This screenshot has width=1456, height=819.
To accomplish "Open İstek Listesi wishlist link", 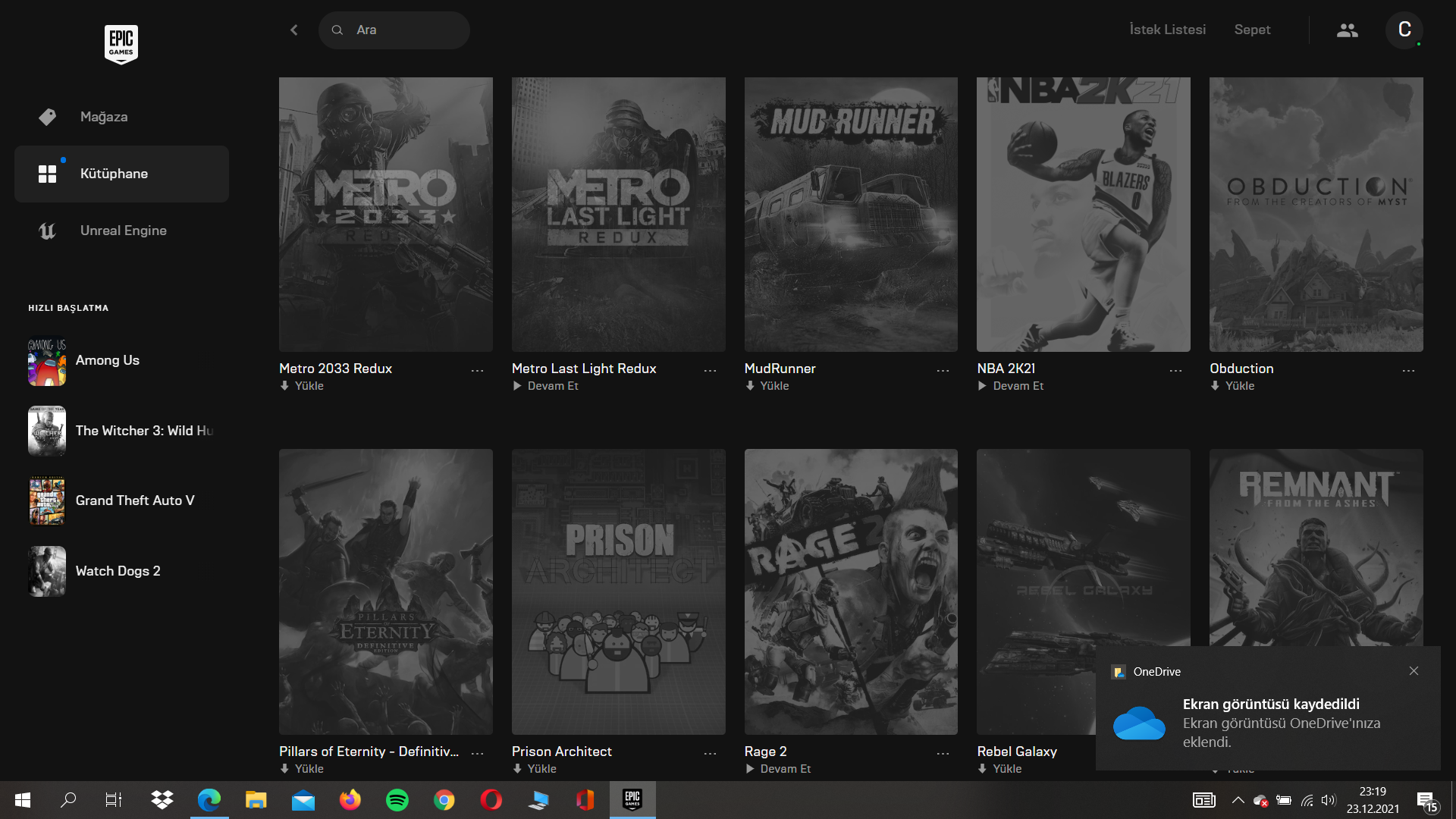I will pos(1167,30).
